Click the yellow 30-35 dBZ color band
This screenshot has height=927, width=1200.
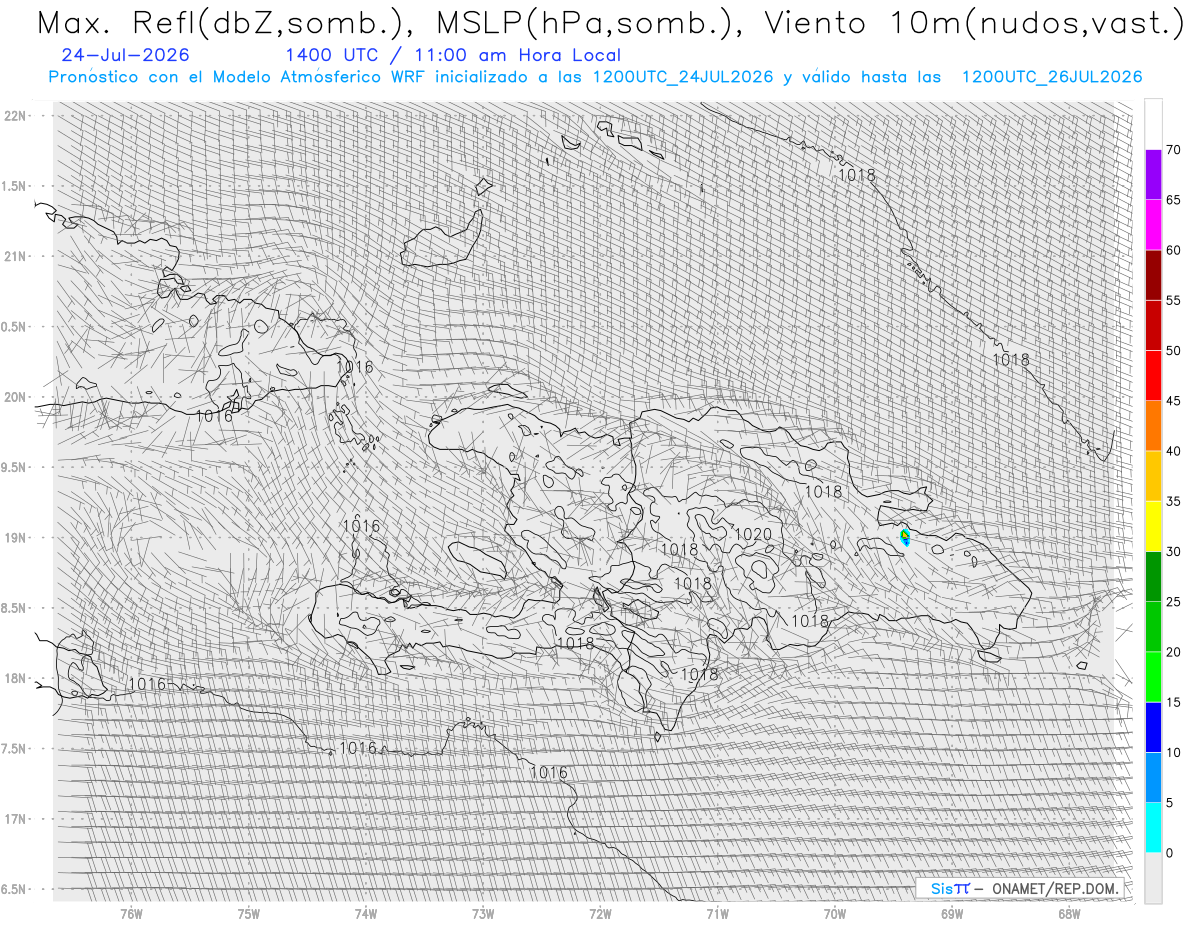[1153, 526]
